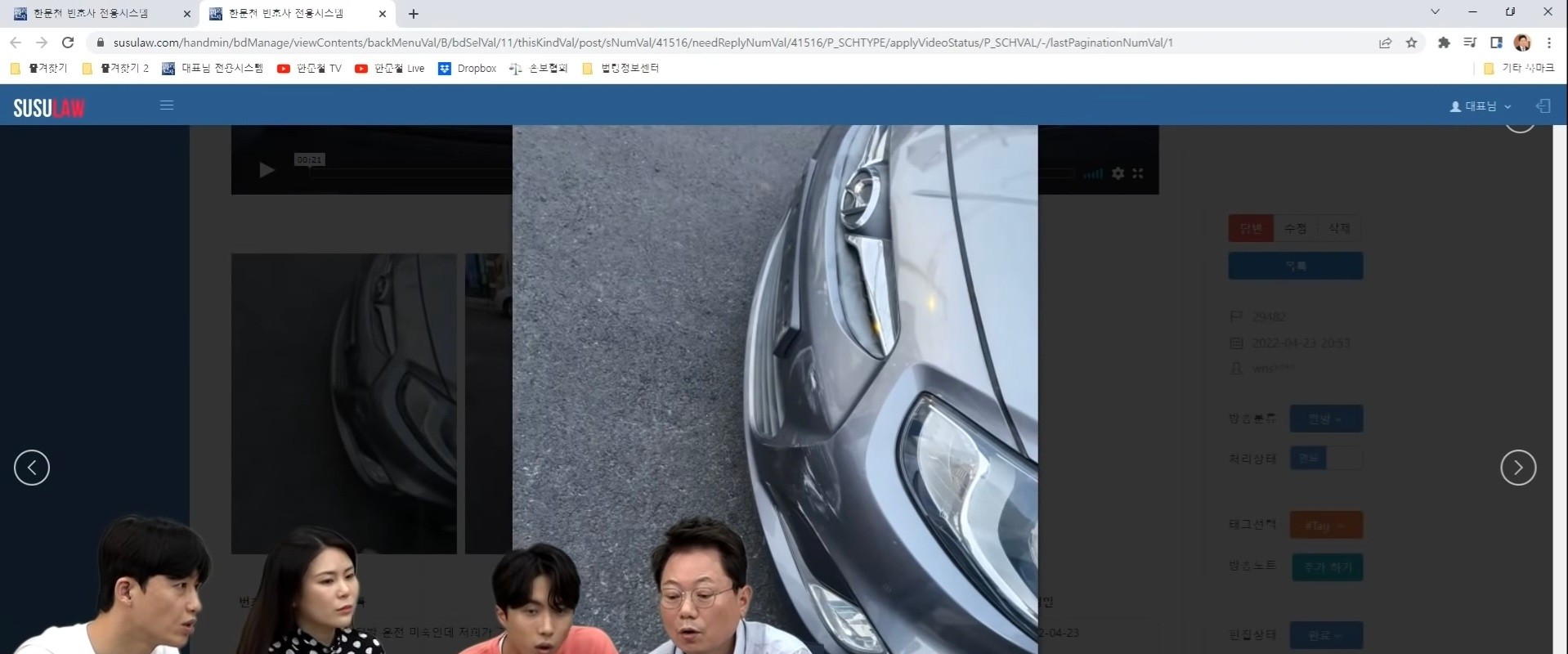The height and width of the screenshot is (654, 1568).
Task: Open video player settings gear
Action: 1118,173
